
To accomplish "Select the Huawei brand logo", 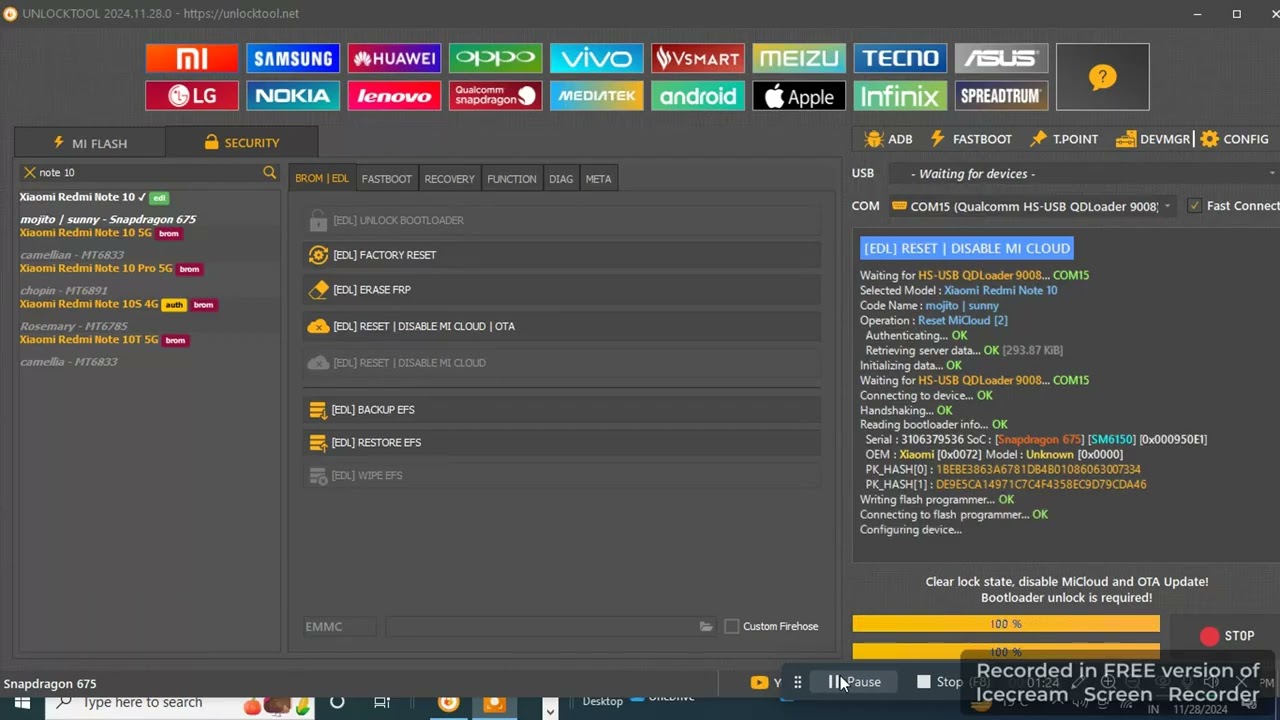I will tap(394, 58).
